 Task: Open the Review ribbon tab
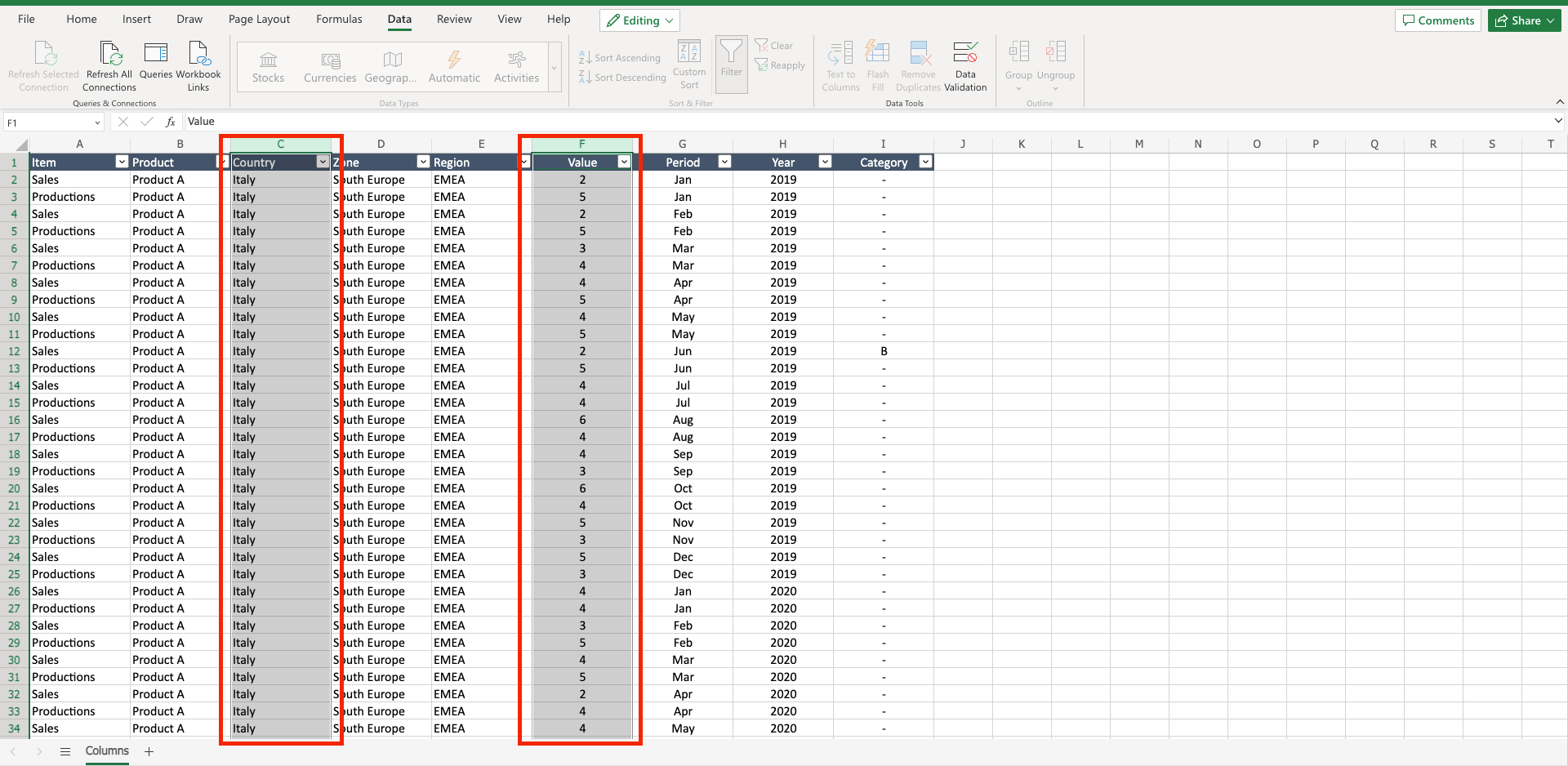[453, 19]
